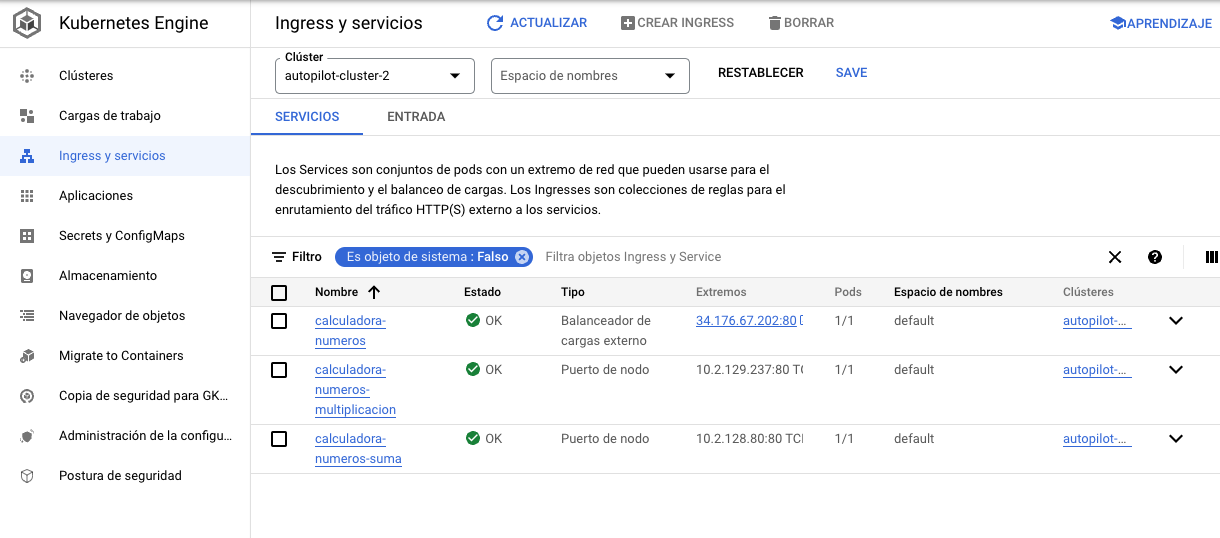Click the SAVE button
The width and height of the screenshot is (1220, 538).
point(852,73)
